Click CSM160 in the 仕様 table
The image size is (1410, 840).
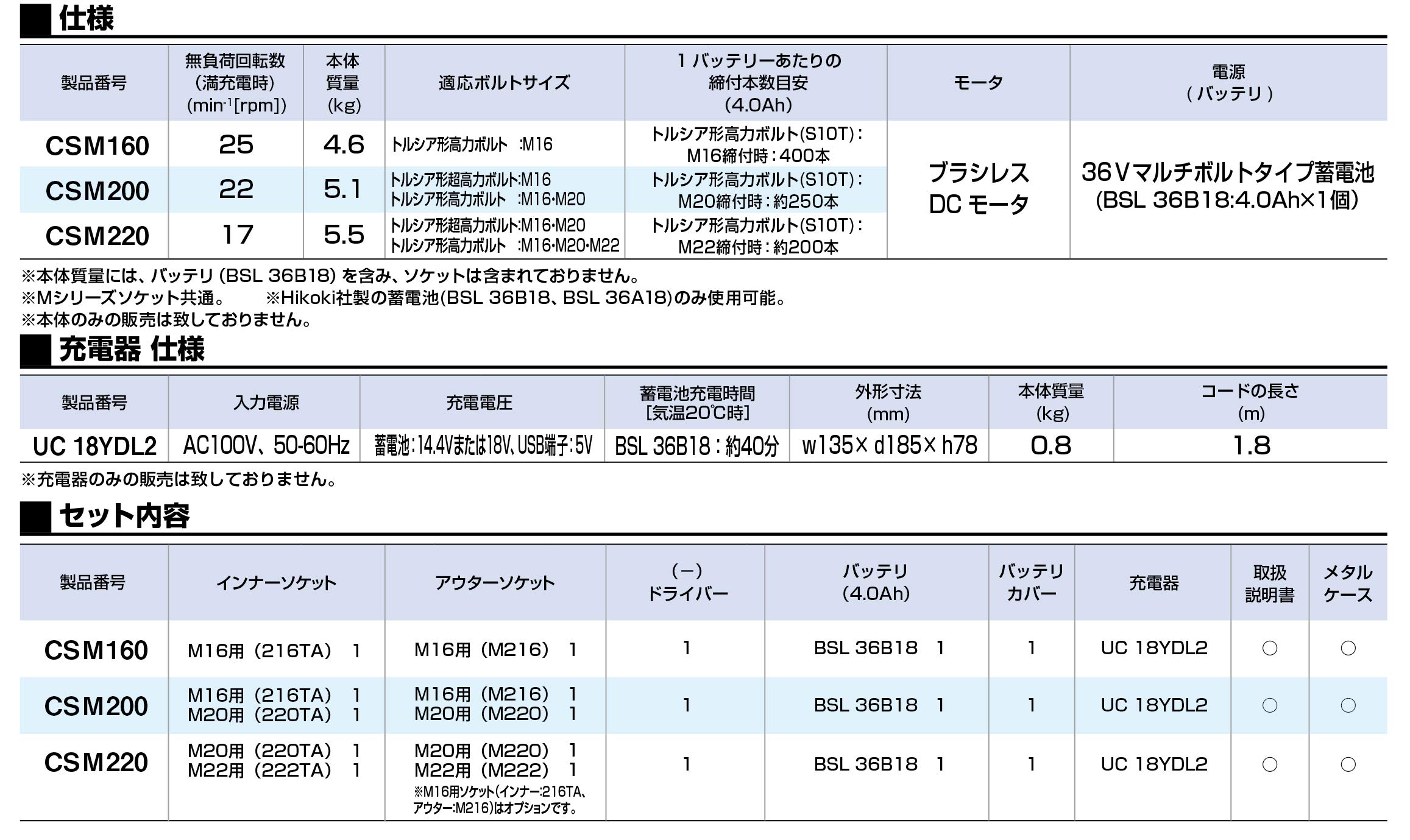point(97,146)
